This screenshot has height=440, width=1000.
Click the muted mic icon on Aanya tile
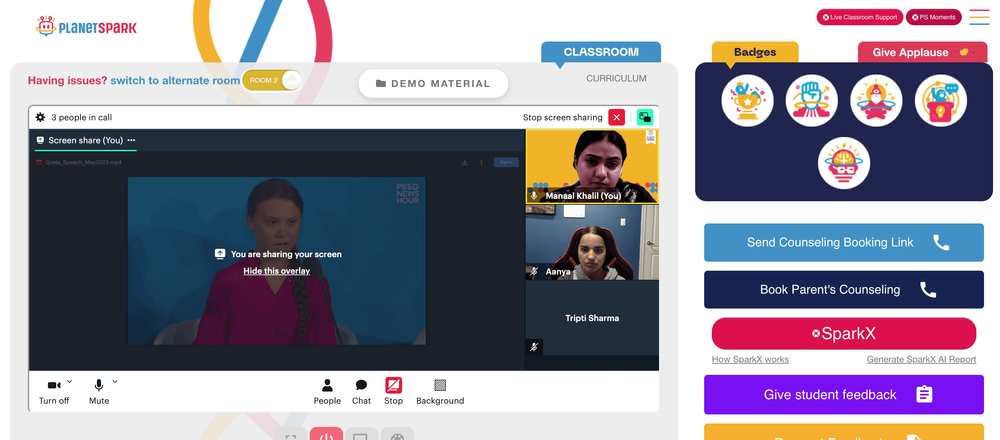coord(534,272)
